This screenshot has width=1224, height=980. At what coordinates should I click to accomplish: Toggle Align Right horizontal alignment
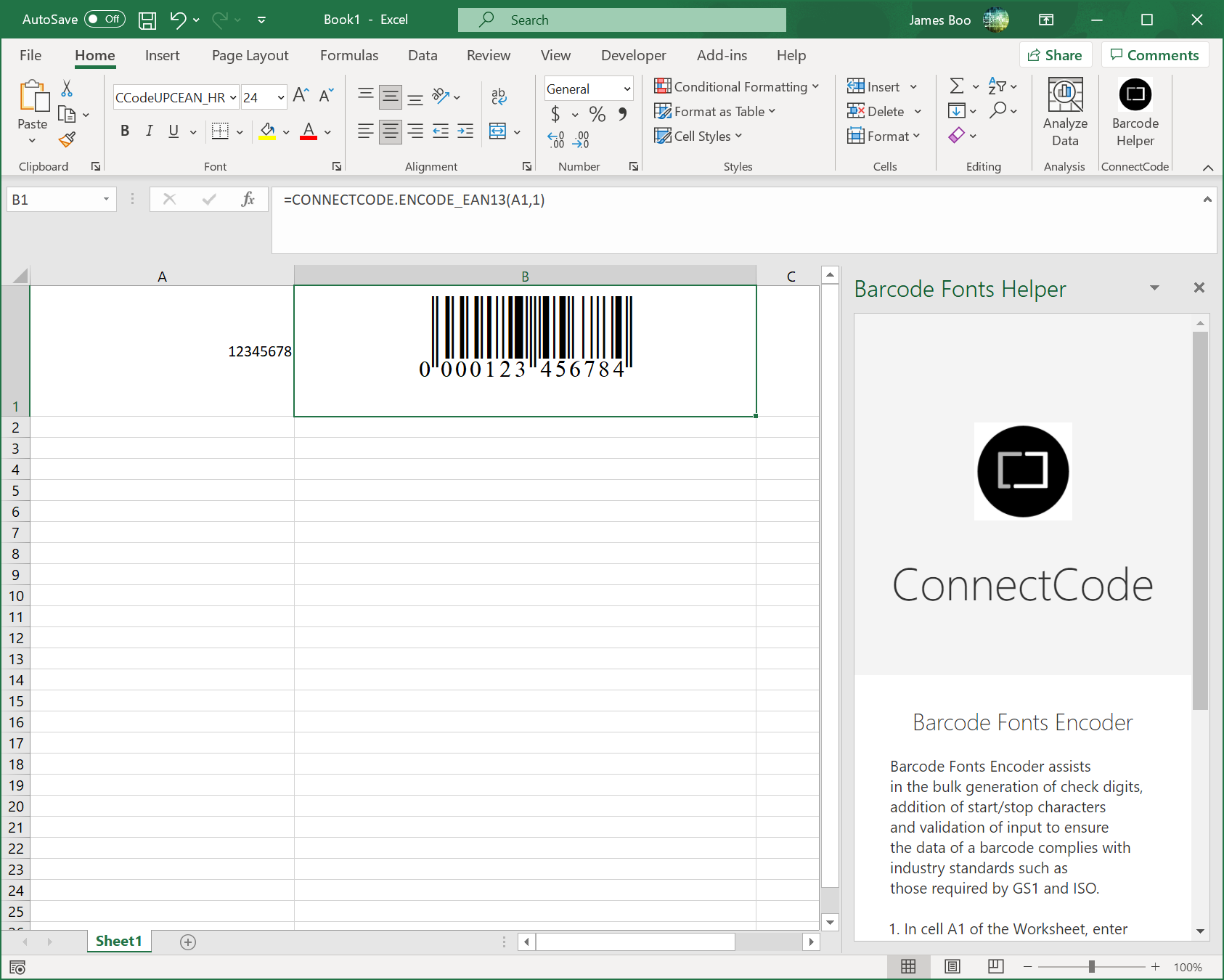coord(415,131)
